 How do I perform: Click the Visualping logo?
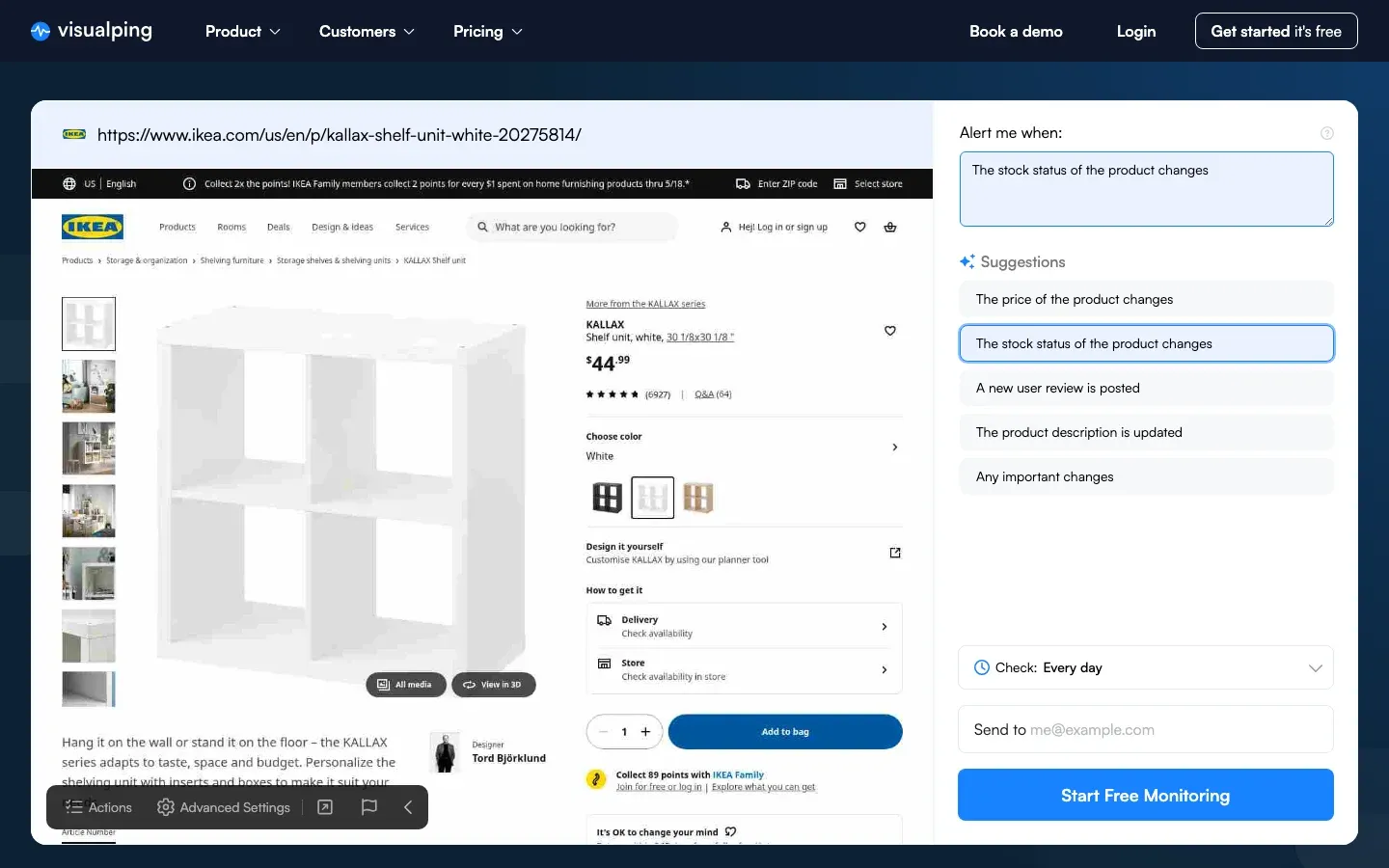92,31
